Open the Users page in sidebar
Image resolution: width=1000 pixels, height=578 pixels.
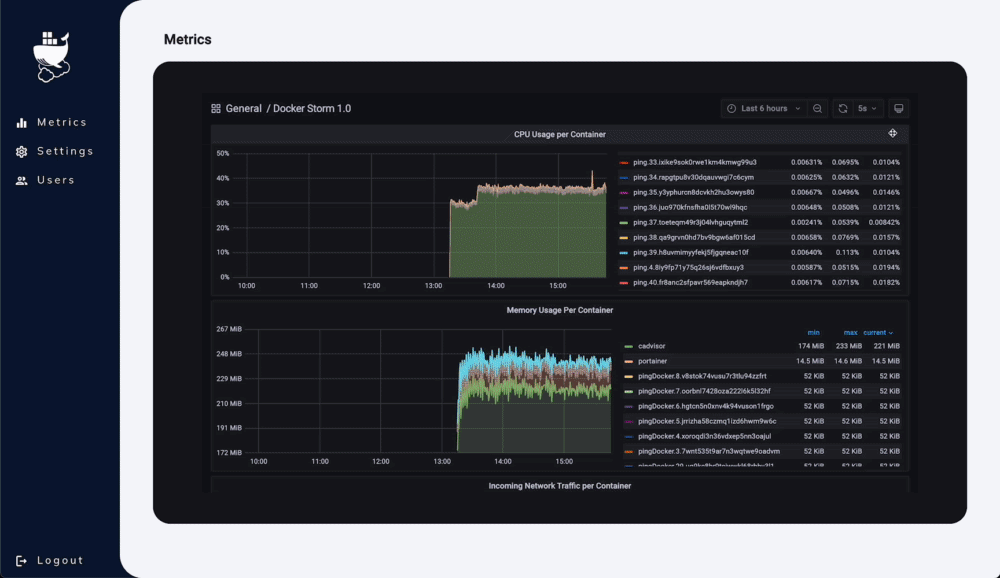pyautogui.click(x=55, y=181)
